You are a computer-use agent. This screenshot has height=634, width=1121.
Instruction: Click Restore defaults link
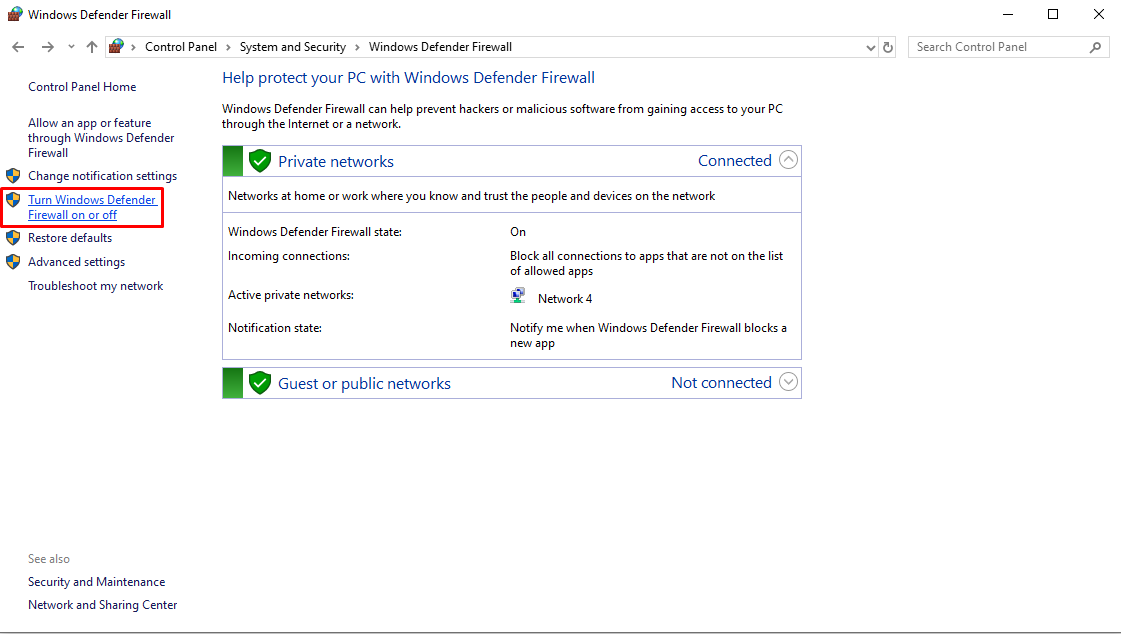pyautogui.click(x=70, y=238)
